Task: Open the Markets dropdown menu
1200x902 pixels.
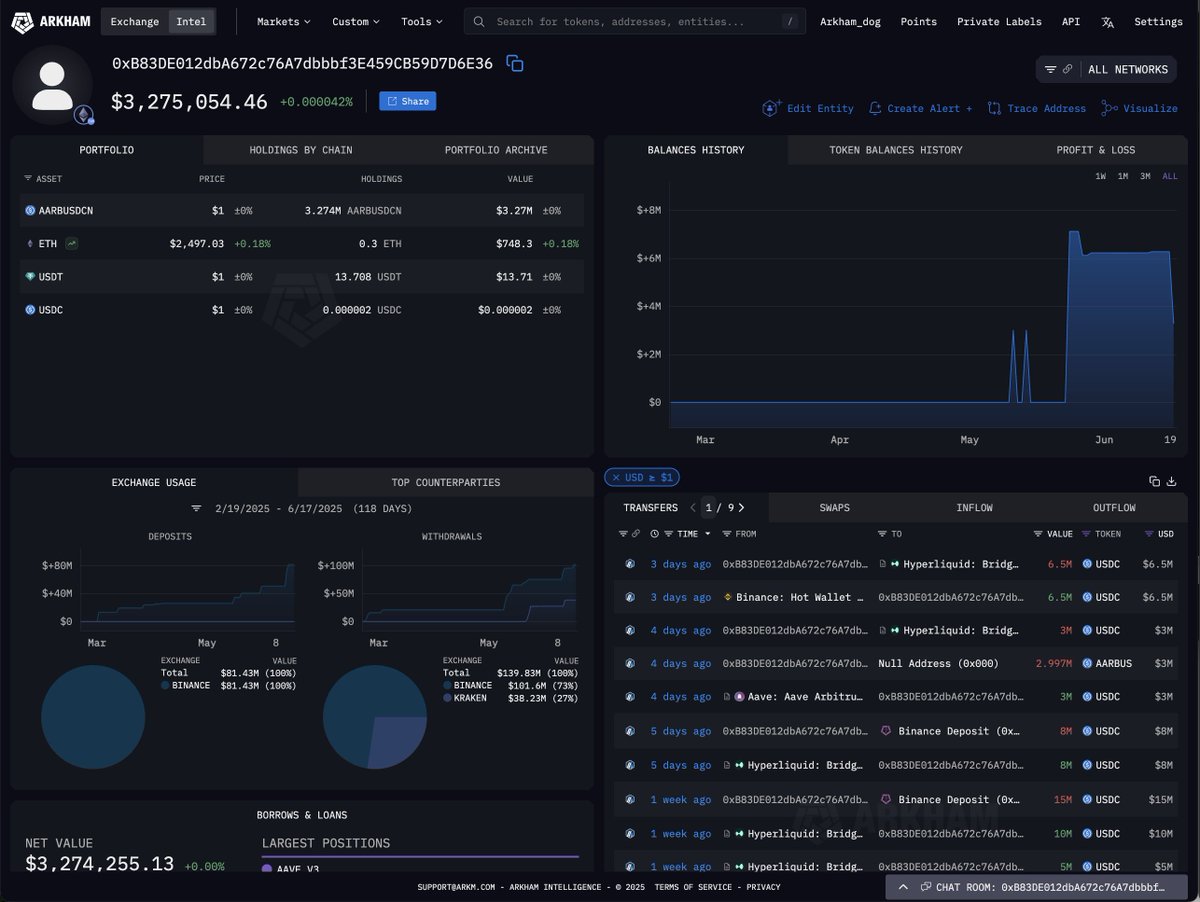Action: pos(283,21)
